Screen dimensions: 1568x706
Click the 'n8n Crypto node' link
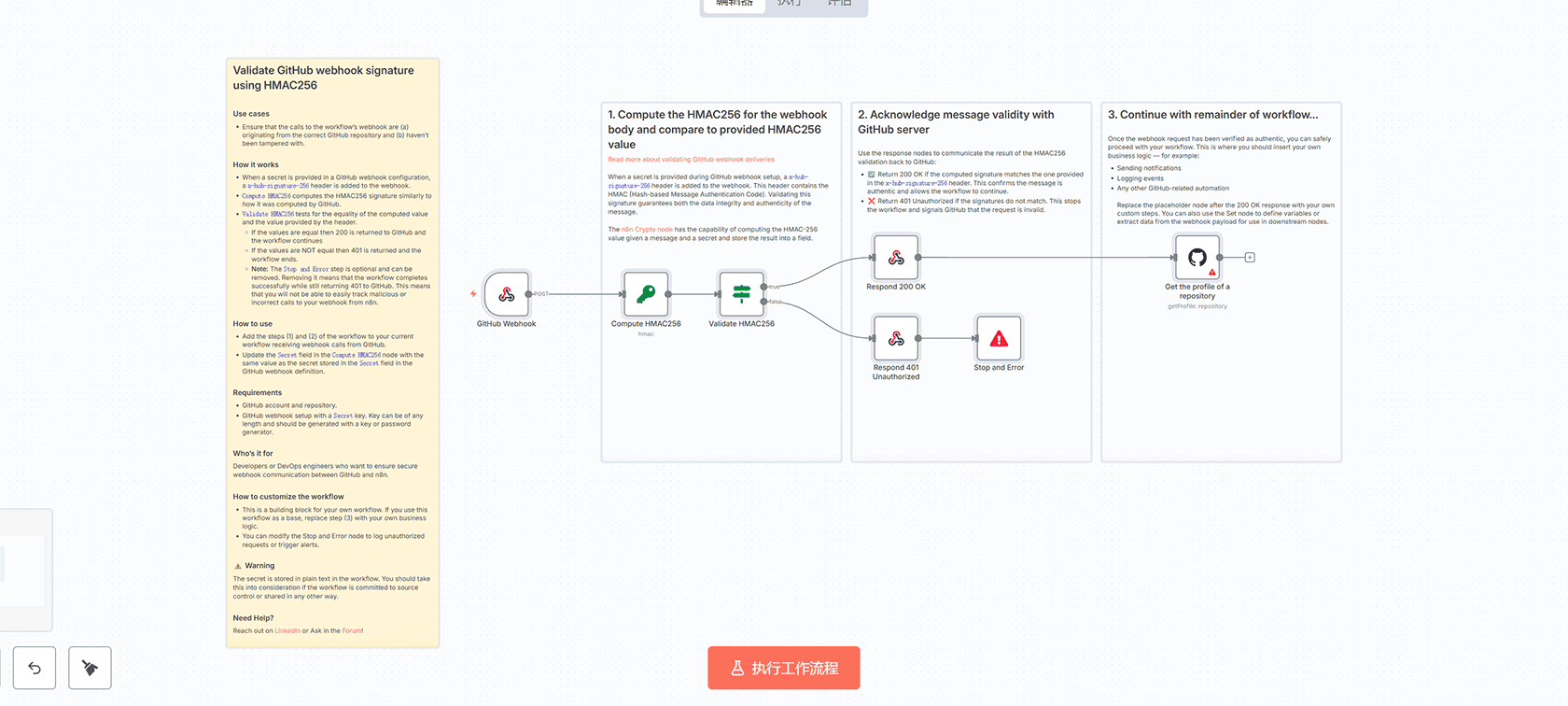(647, 230)
